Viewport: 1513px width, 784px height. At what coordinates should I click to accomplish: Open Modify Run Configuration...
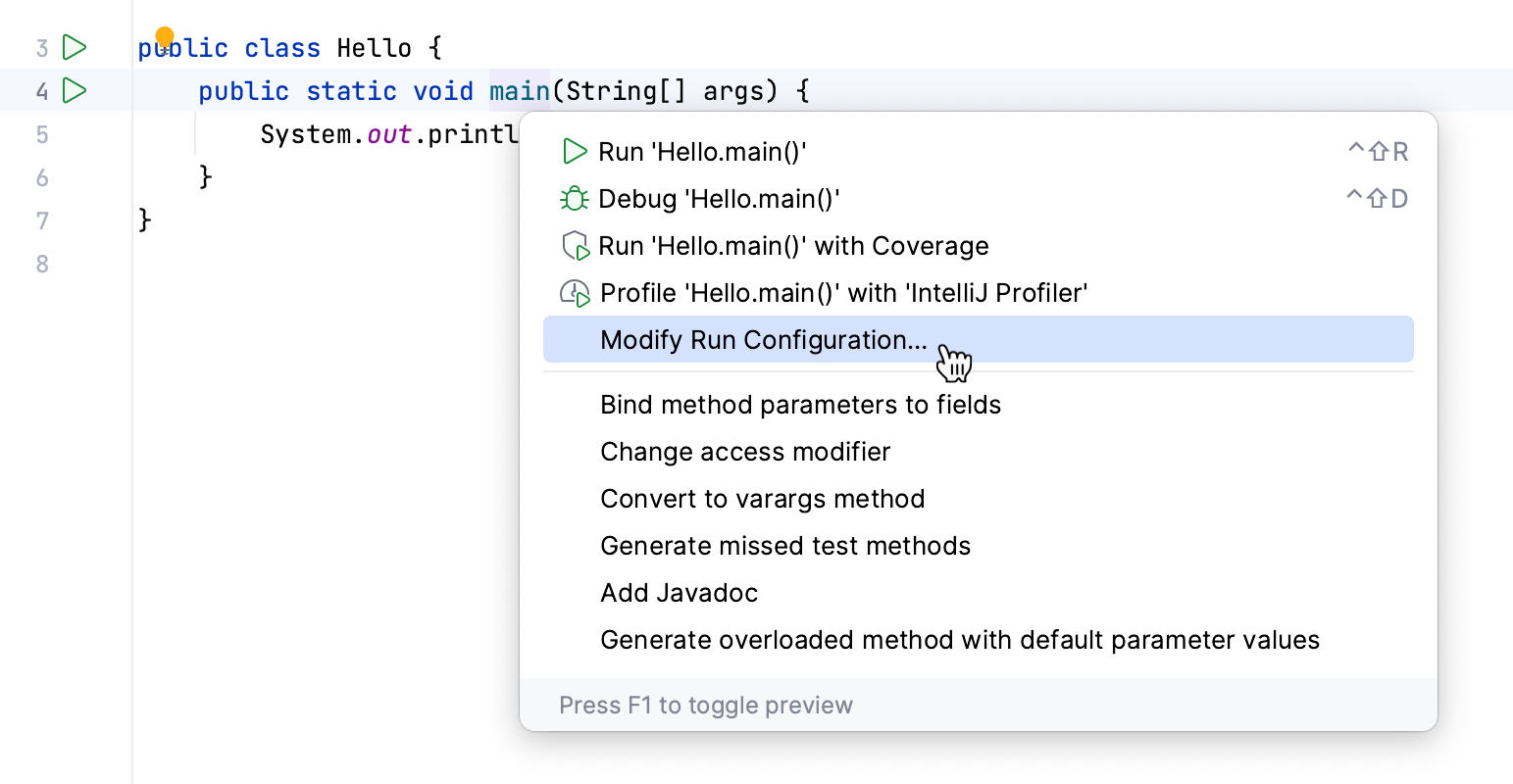[x=763, y=340]
